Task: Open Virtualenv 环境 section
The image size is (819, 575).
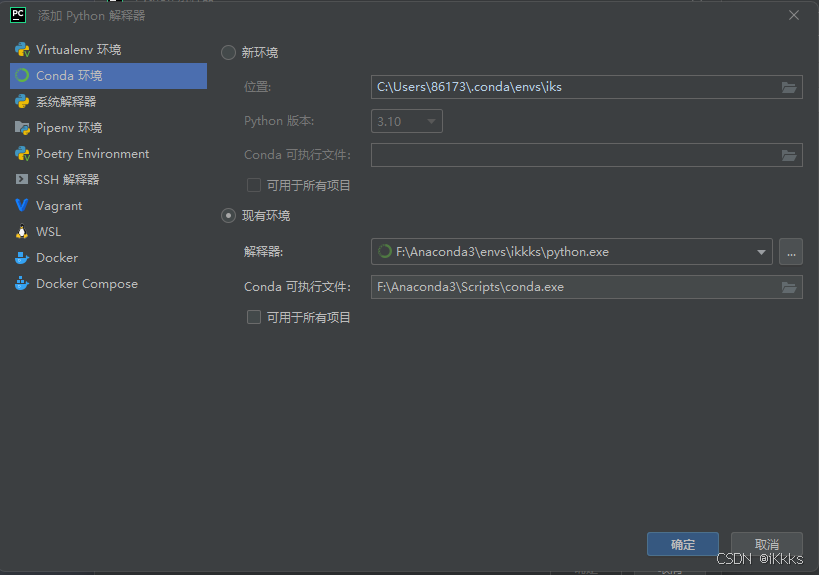Action: (x=109, y=50)
